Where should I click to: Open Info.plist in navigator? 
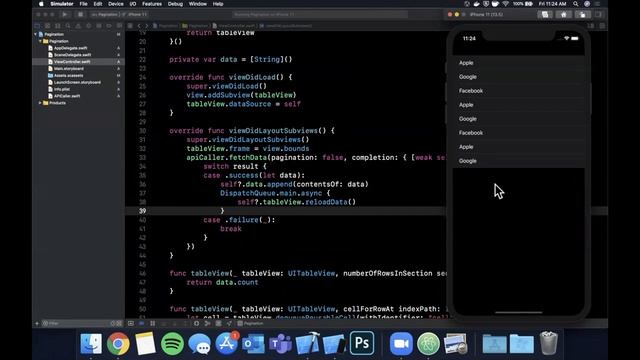pos(62,89)
